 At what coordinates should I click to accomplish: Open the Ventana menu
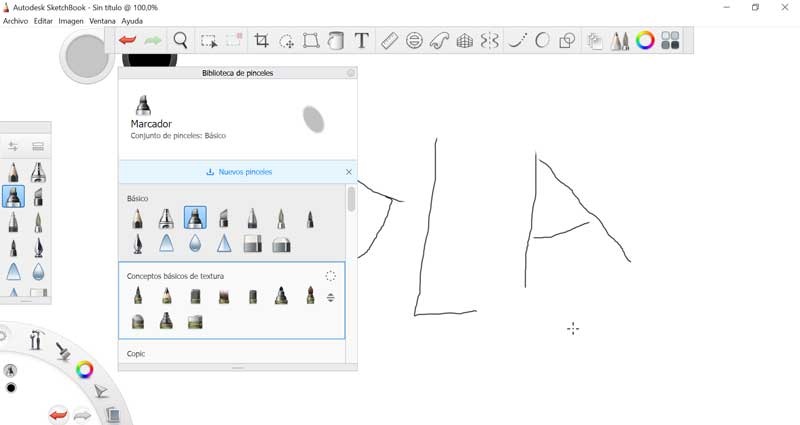pos(102,21)
